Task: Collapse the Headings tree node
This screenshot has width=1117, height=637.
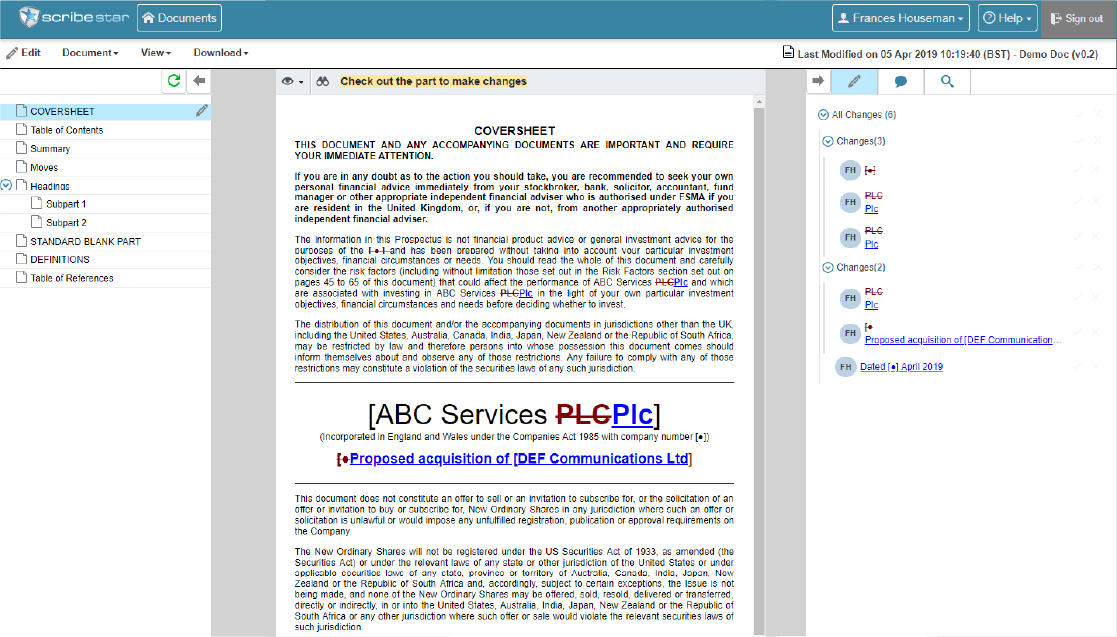Action: pos(7,186)
